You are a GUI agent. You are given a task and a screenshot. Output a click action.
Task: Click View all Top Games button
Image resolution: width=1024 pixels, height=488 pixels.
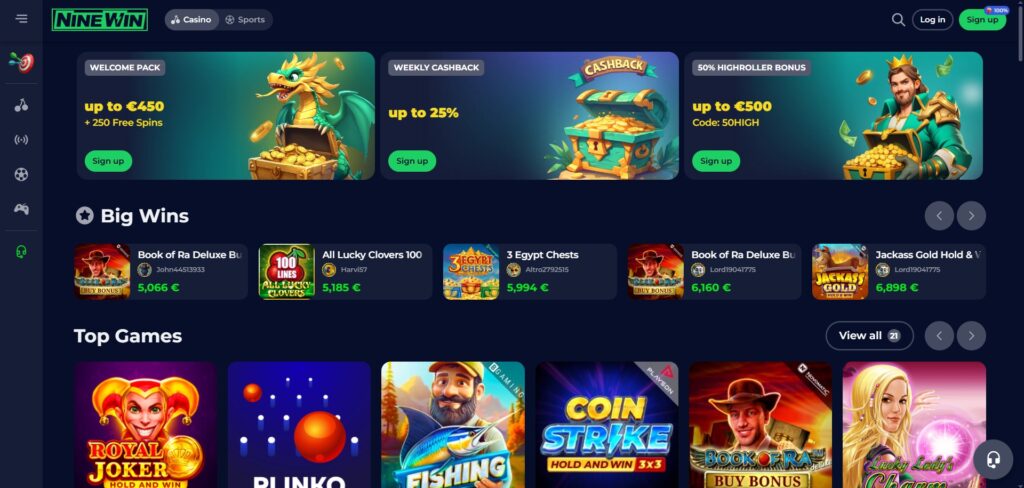(x=869, y=336)
